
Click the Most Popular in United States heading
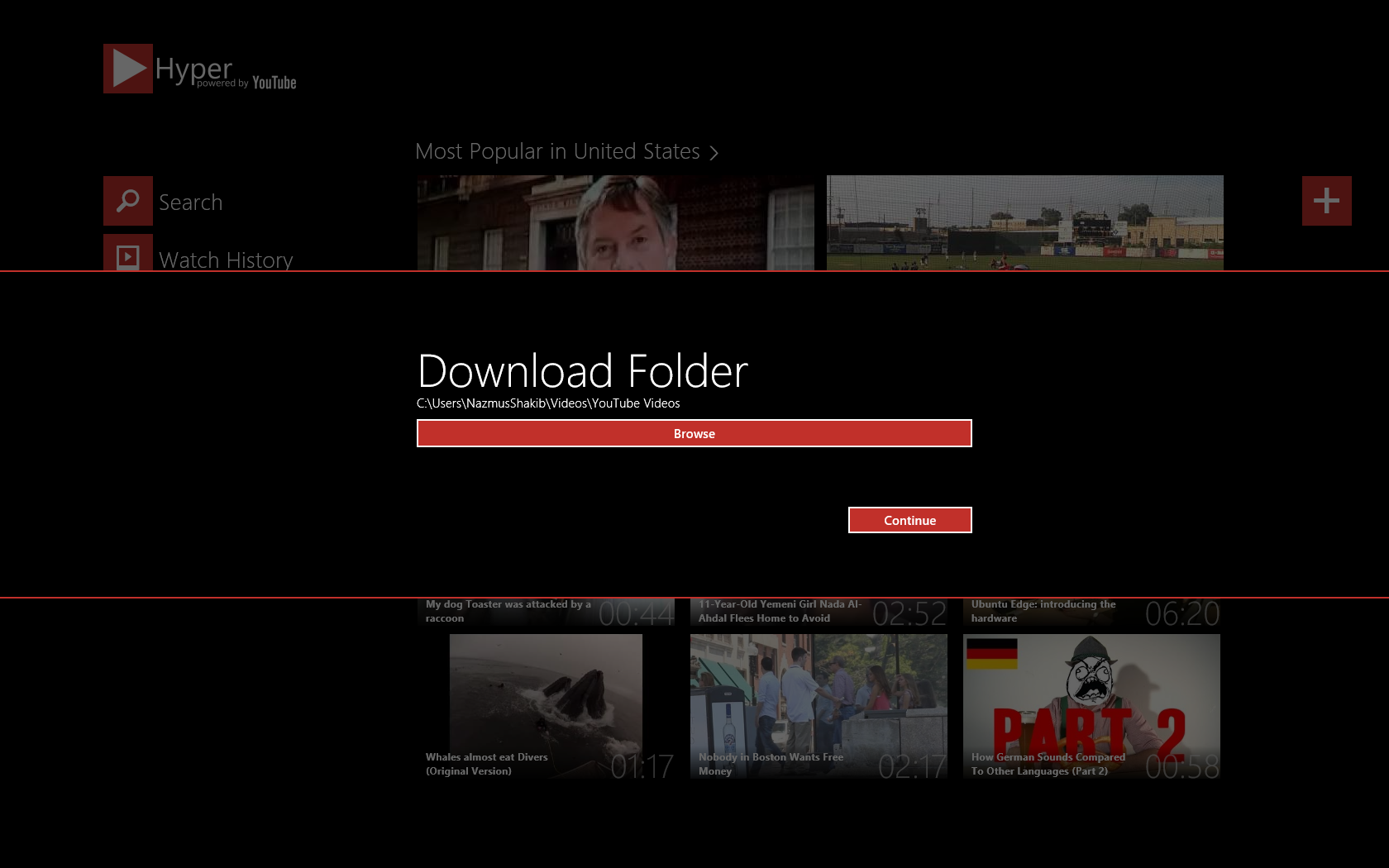[557, 151]
